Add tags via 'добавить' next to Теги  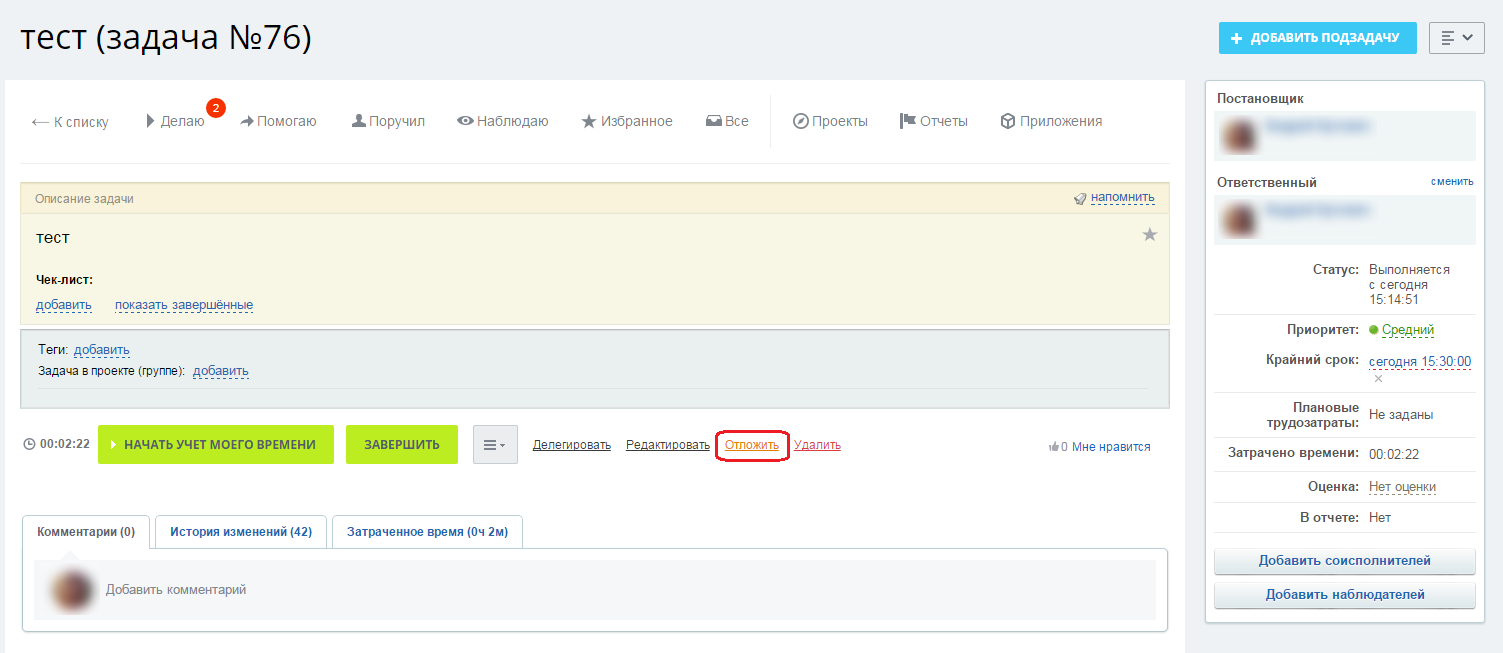(x=102, y=350)
